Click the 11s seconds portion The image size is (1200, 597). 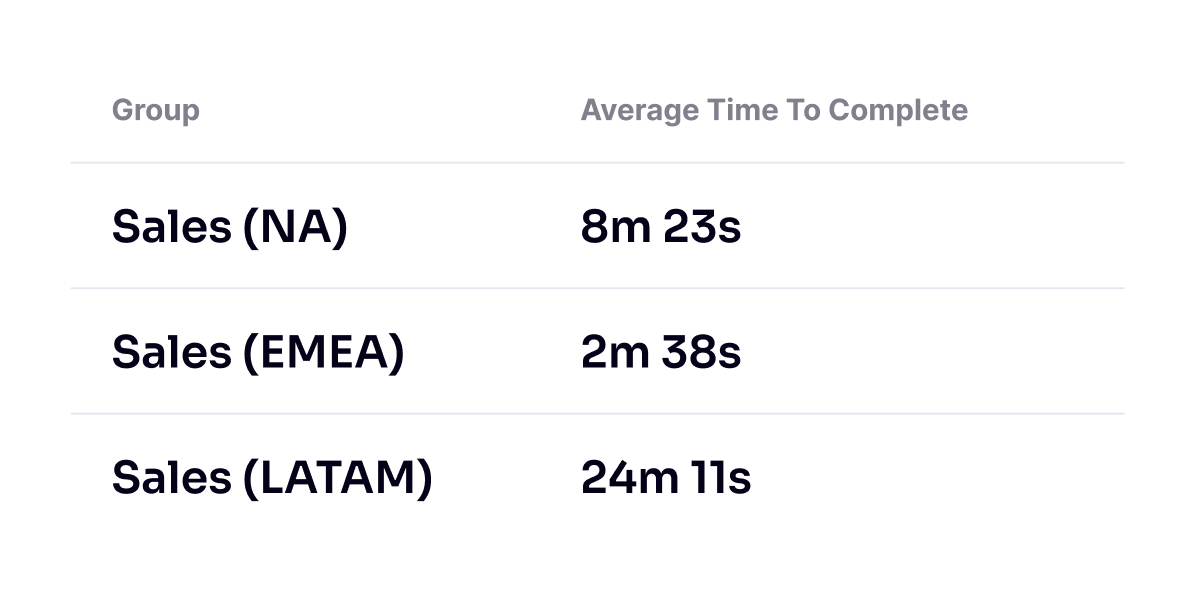721,478
